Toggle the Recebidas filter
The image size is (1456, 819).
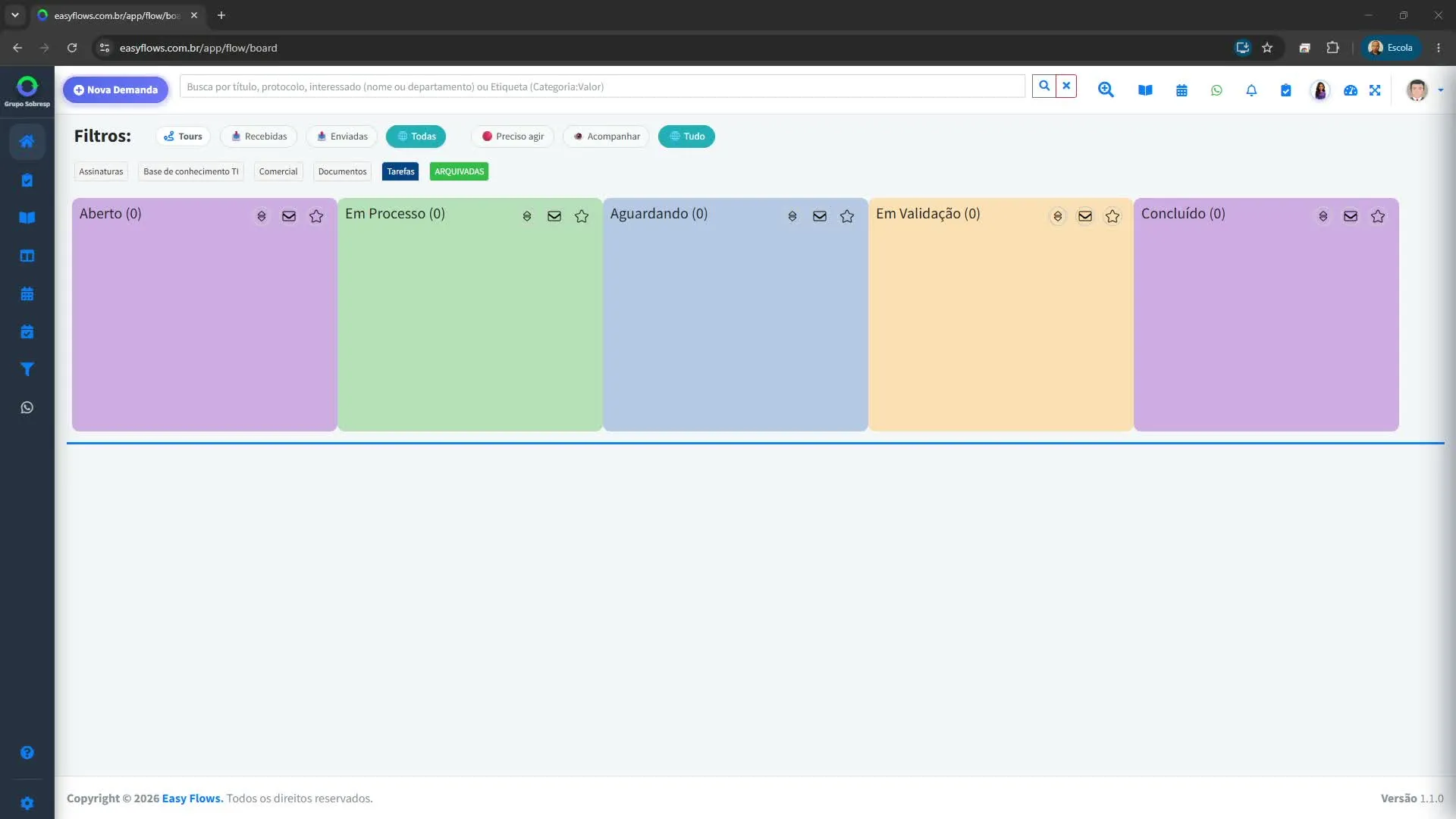click(x=259, y=136)
